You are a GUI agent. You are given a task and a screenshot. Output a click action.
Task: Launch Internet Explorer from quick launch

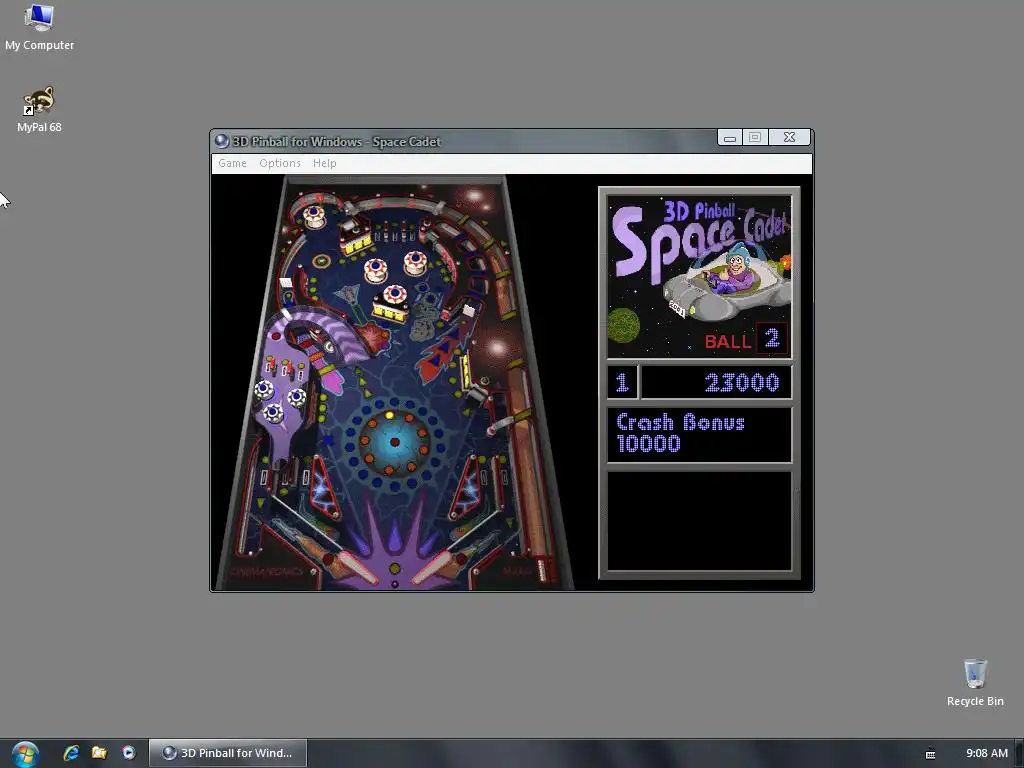point(71,753)
